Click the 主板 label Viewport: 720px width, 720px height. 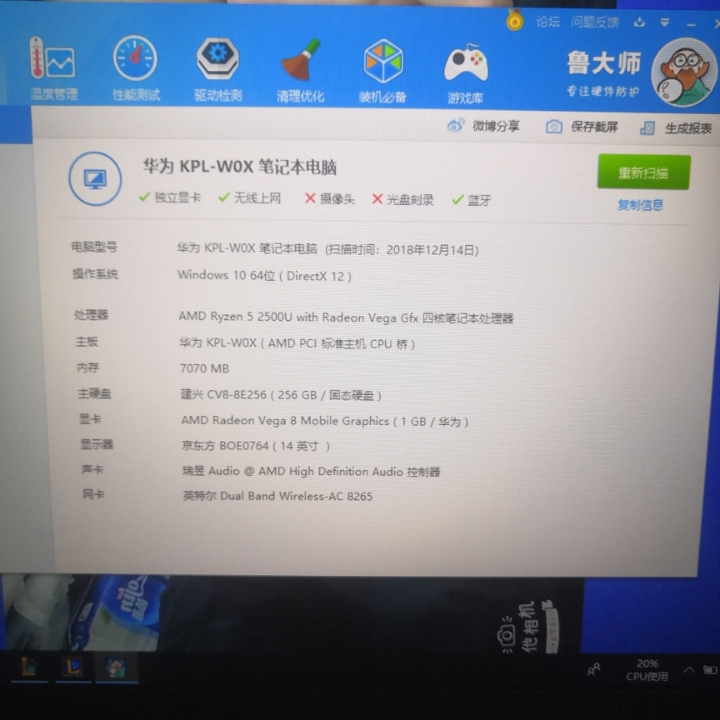pos(87,342)
